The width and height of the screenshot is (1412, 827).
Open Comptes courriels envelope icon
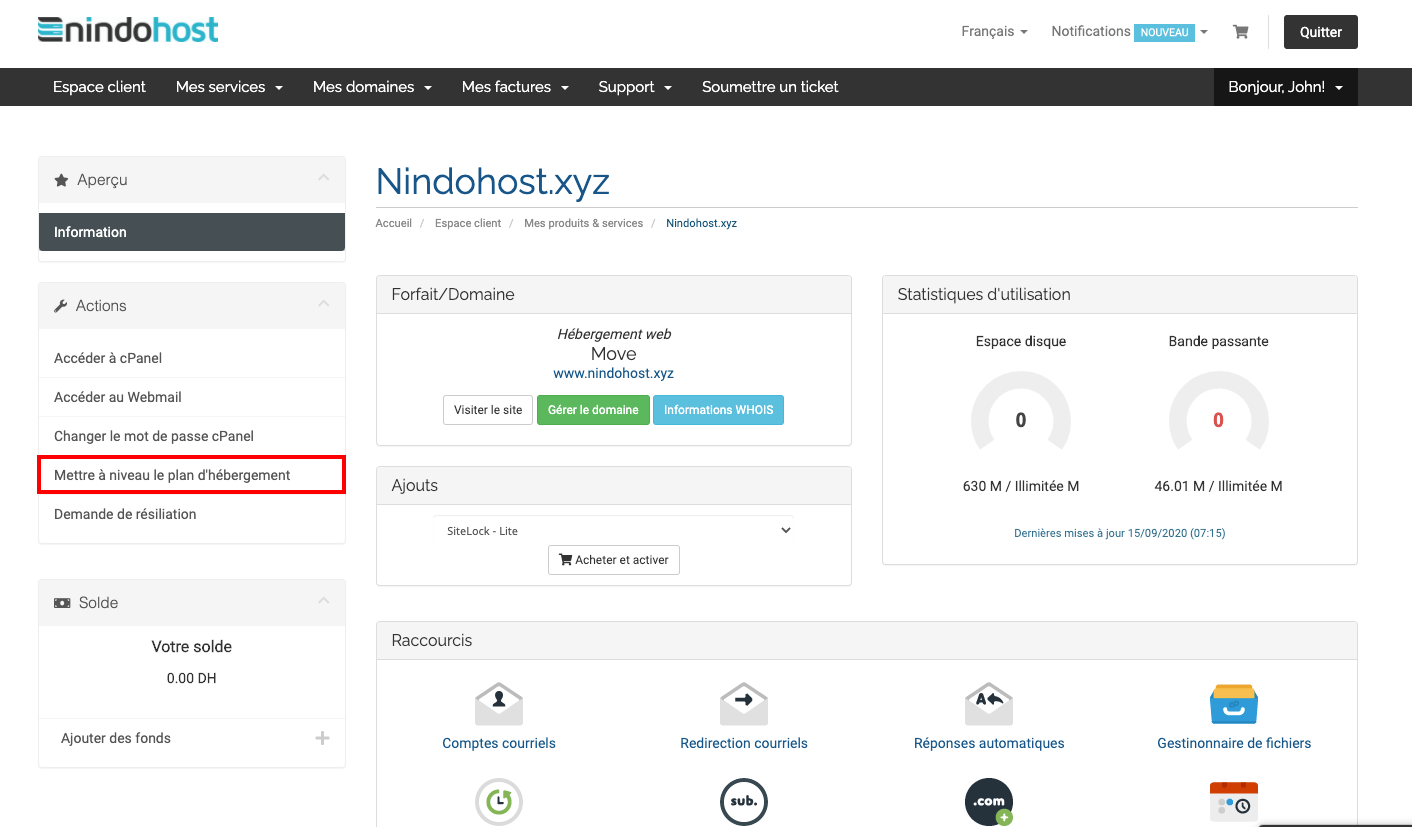click(x=499, y=704)
